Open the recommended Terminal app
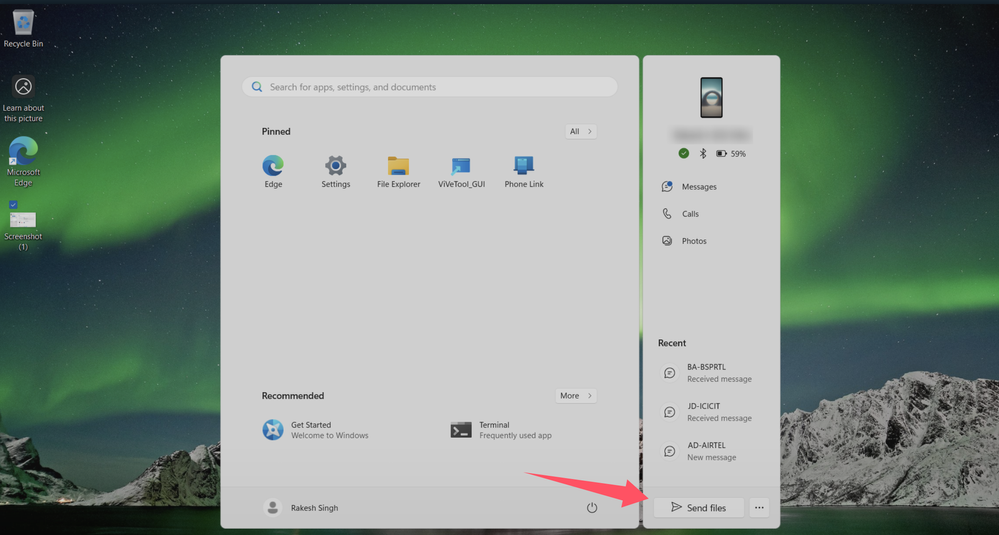This screenshot has height=535, width=999. click(x=501, y=430)
